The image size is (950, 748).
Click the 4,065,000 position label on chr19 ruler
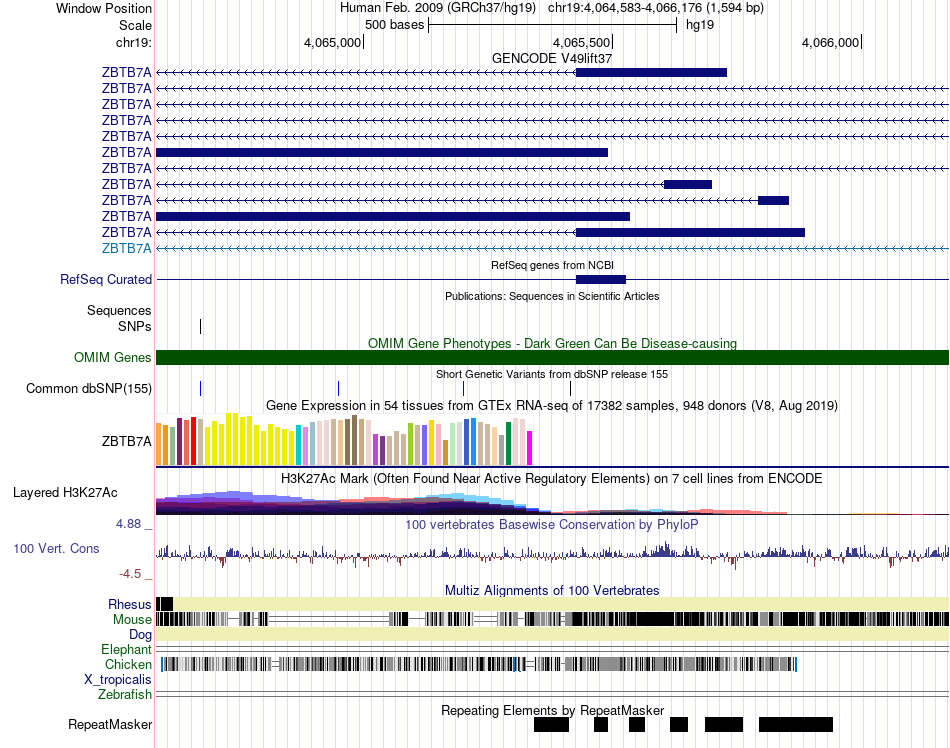point(332,42)
